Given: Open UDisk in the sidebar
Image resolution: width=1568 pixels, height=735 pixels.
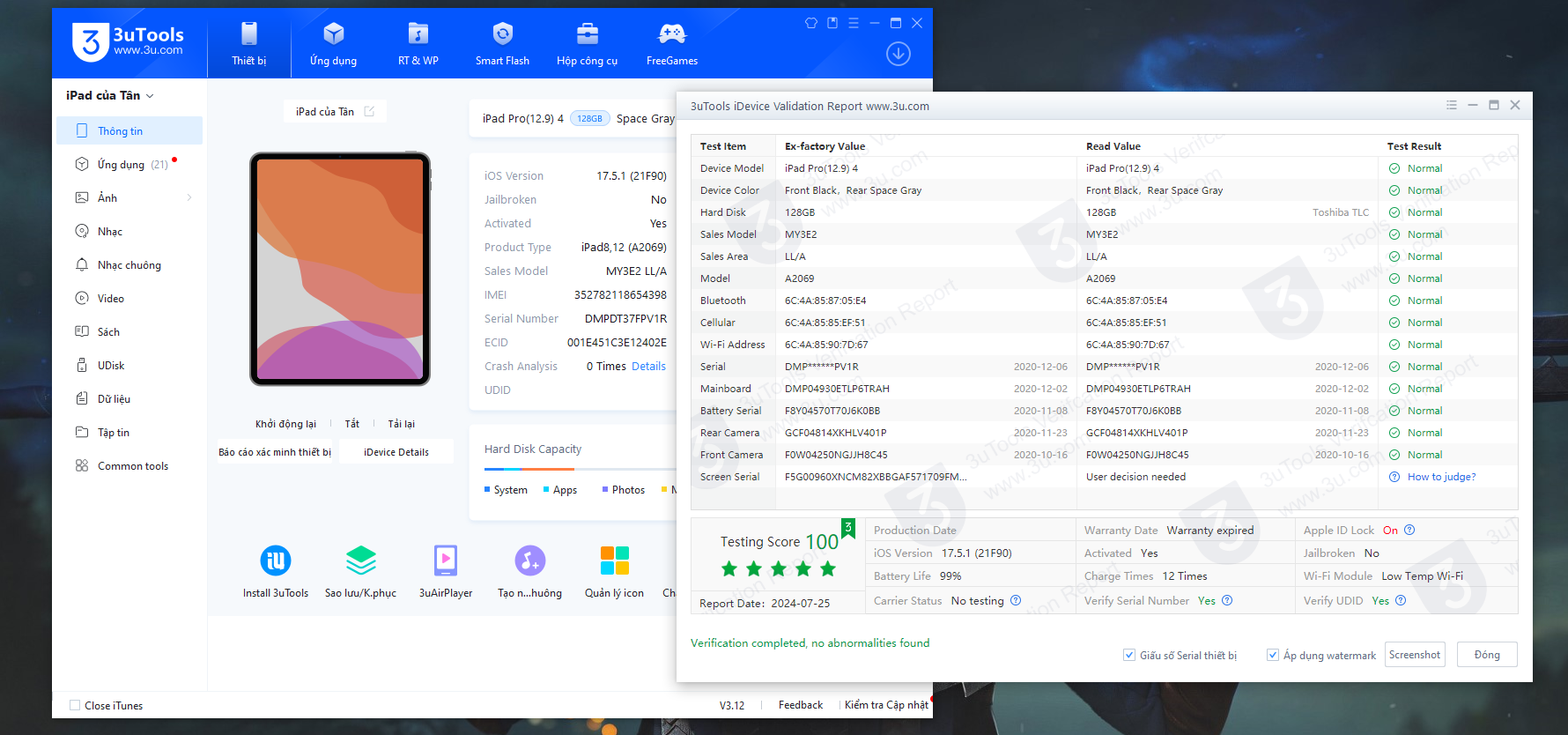Looking at the screenshot, I should (x=129, y=365).
